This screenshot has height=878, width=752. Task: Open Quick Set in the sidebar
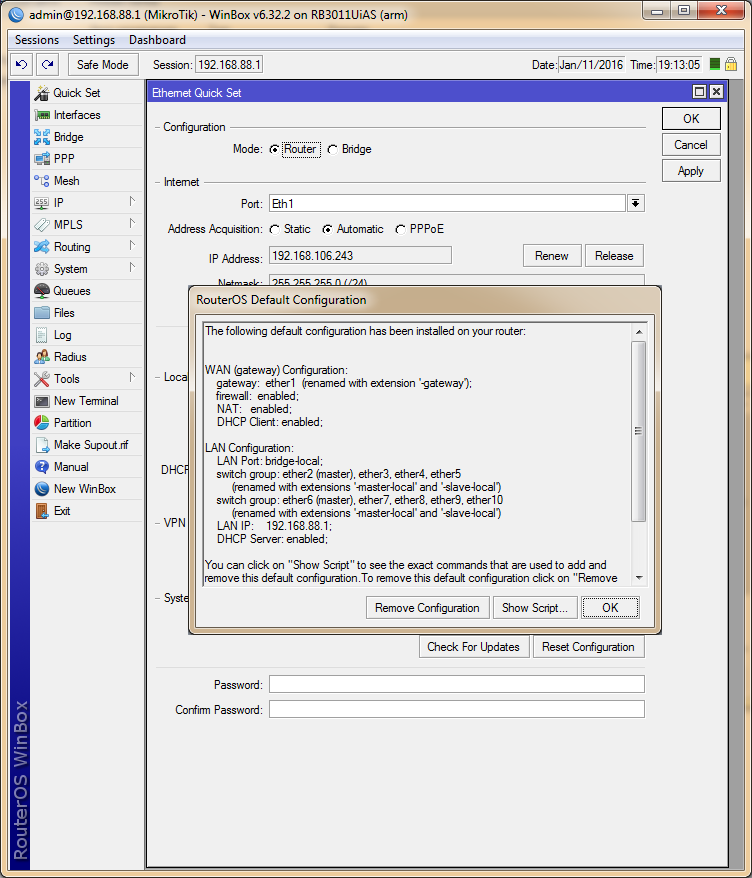point(76,93)
